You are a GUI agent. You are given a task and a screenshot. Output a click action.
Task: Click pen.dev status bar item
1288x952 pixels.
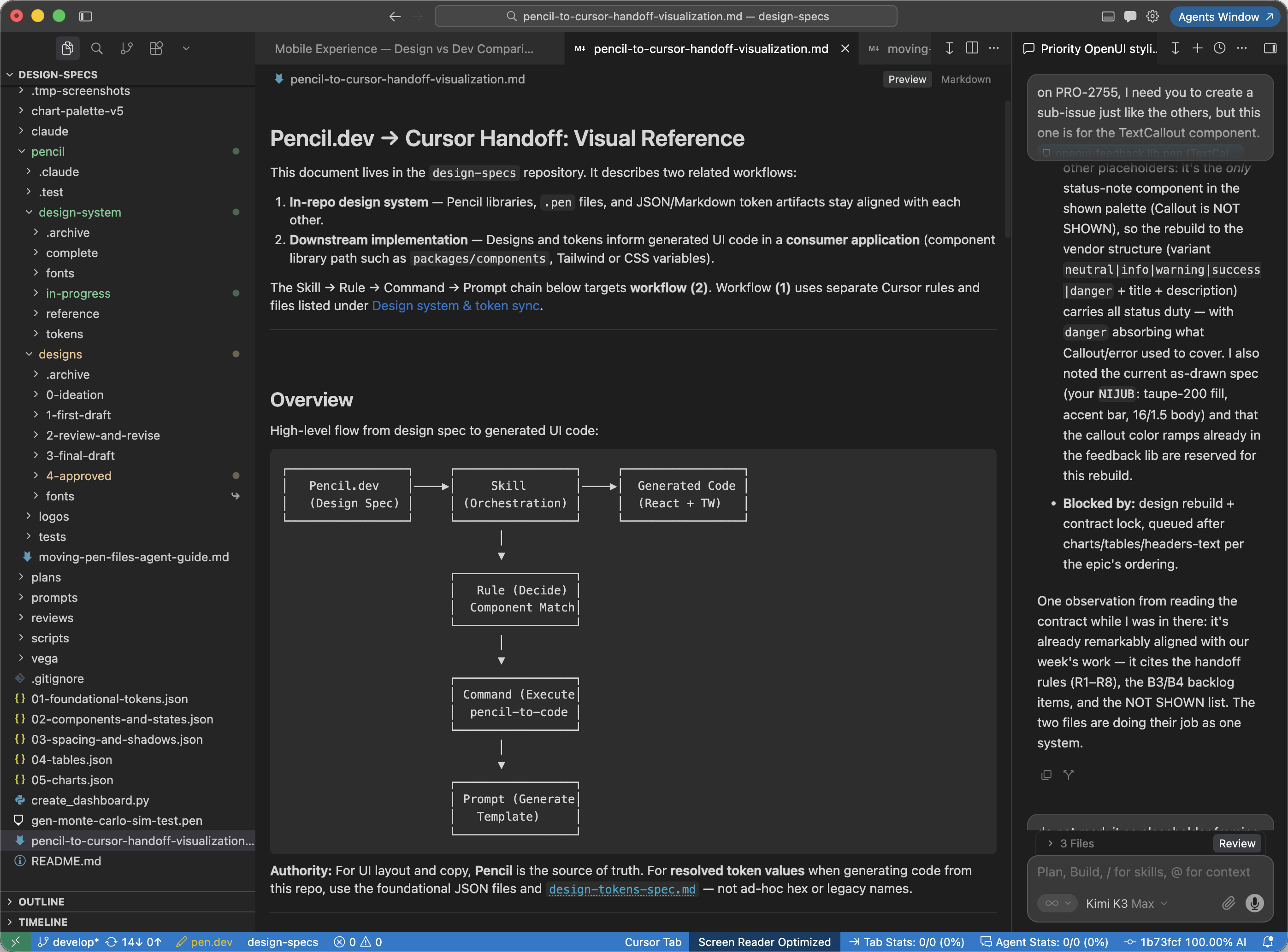204,941
